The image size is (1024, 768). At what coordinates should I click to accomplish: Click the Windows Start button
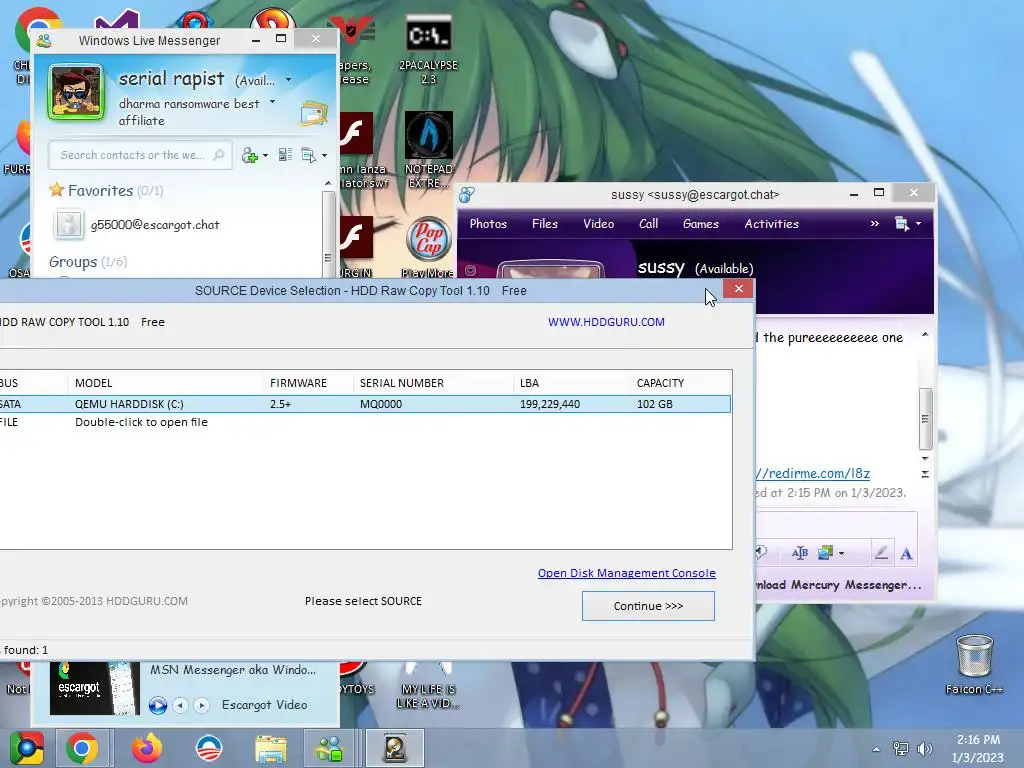26,748
